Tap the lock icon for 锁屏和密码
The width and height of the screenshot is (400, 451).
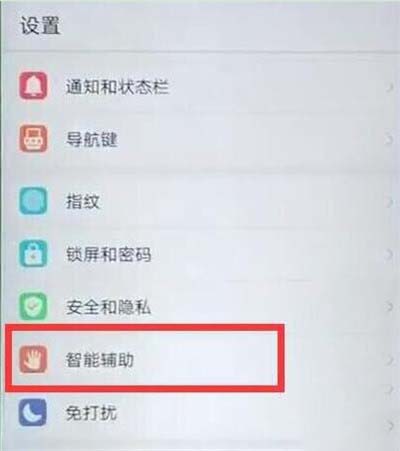pos(33,254)
